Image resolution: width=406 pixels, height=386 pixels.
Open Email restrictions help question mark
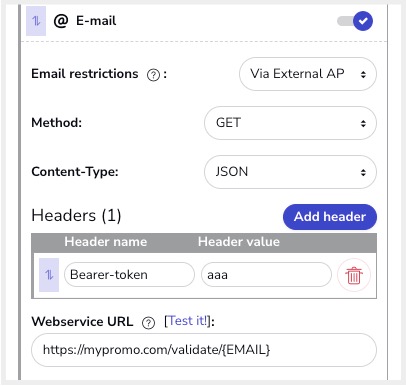153,75
